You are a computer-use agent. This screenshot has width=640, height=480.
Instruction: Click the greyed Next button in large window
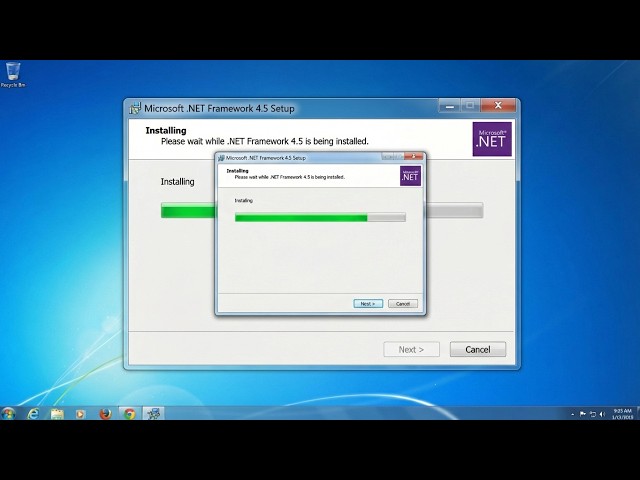tap(411, 349)
